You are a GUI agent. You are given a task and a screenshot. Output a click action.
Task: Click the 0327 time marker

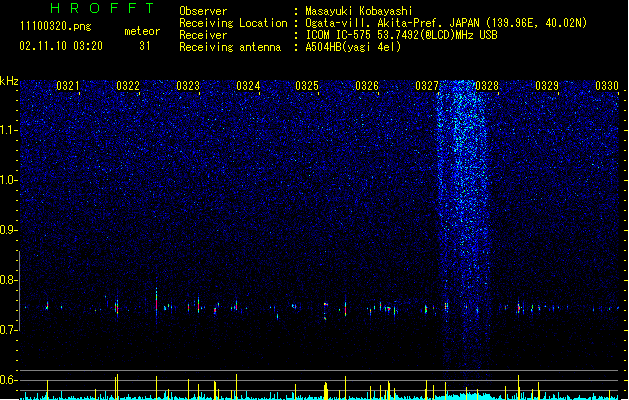(427, 86)
